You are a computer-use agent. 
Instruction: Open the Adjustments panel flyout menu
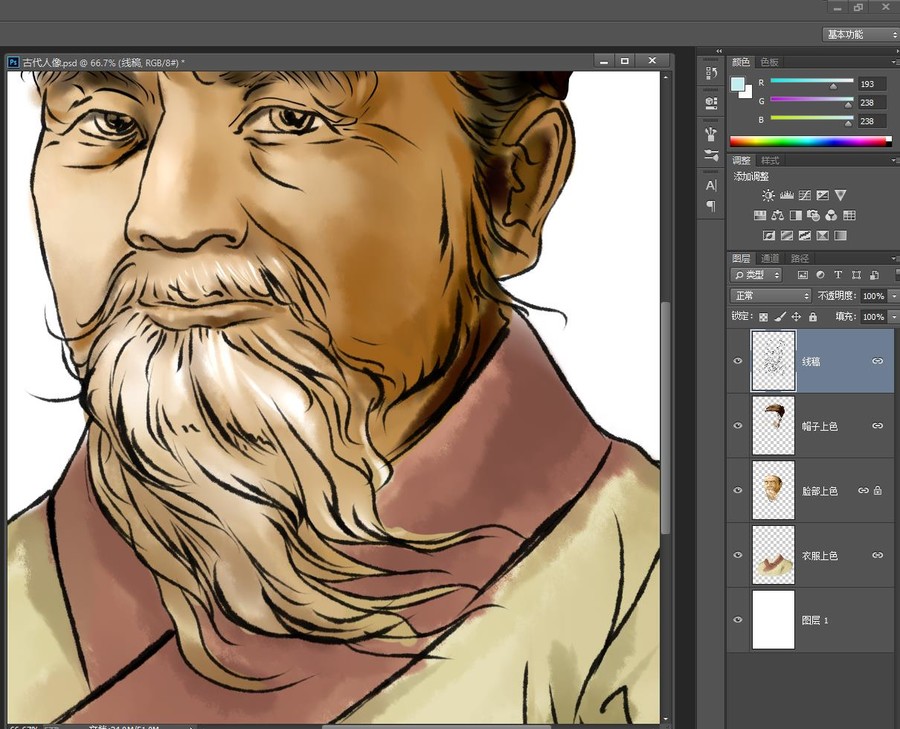coord(895,160)
